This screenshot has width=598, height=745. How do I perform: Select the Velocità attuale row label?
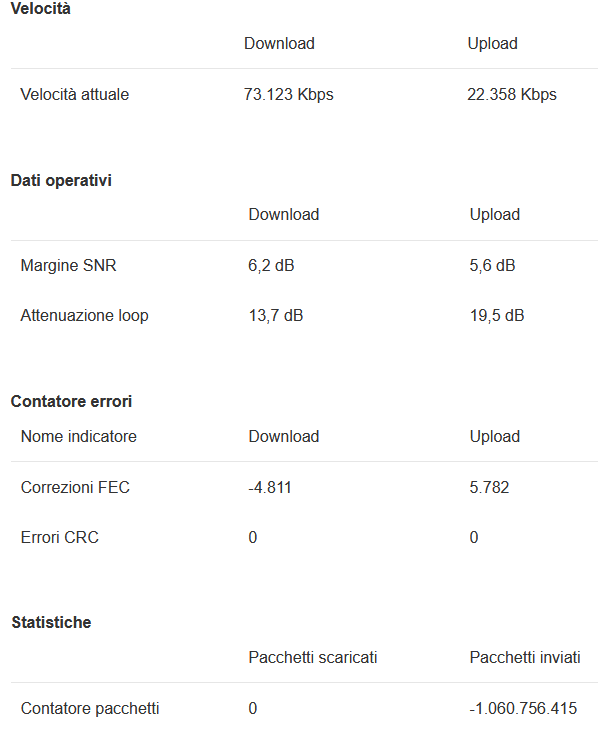[x=75, y=94]
